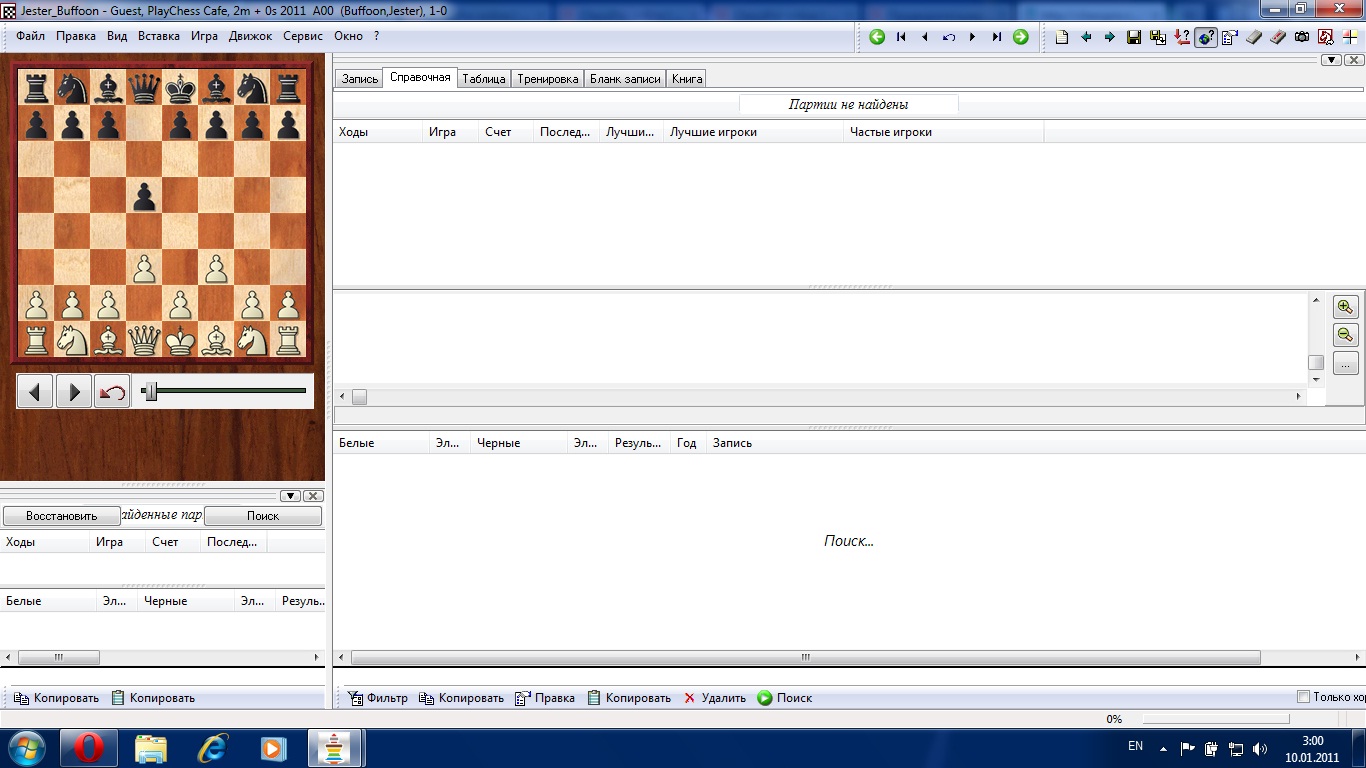Click the zoom-out magnifier icon

tap(1345, 335)
